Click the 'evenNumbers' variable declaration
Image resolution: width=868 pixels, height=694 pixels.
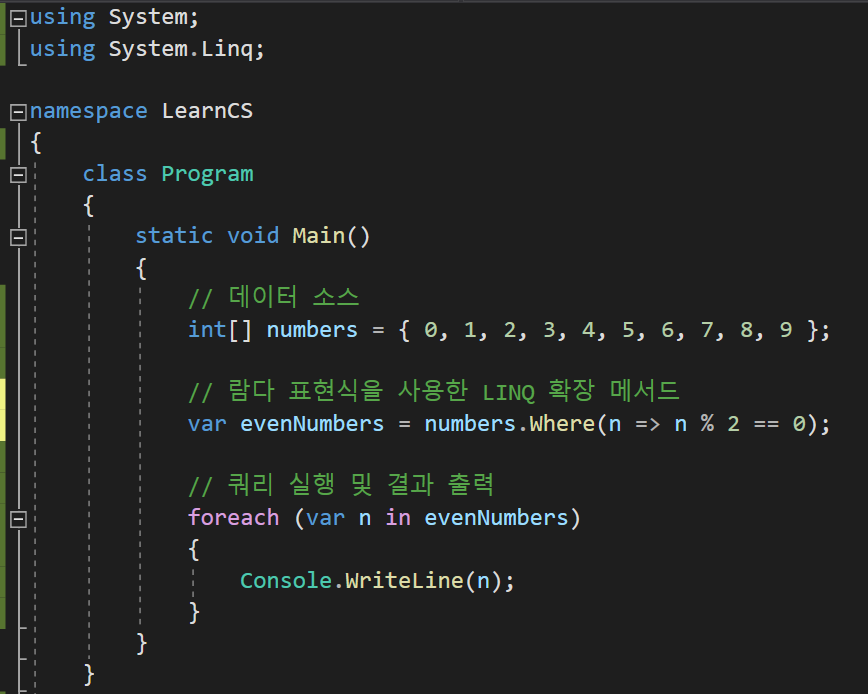pos(312,424)
